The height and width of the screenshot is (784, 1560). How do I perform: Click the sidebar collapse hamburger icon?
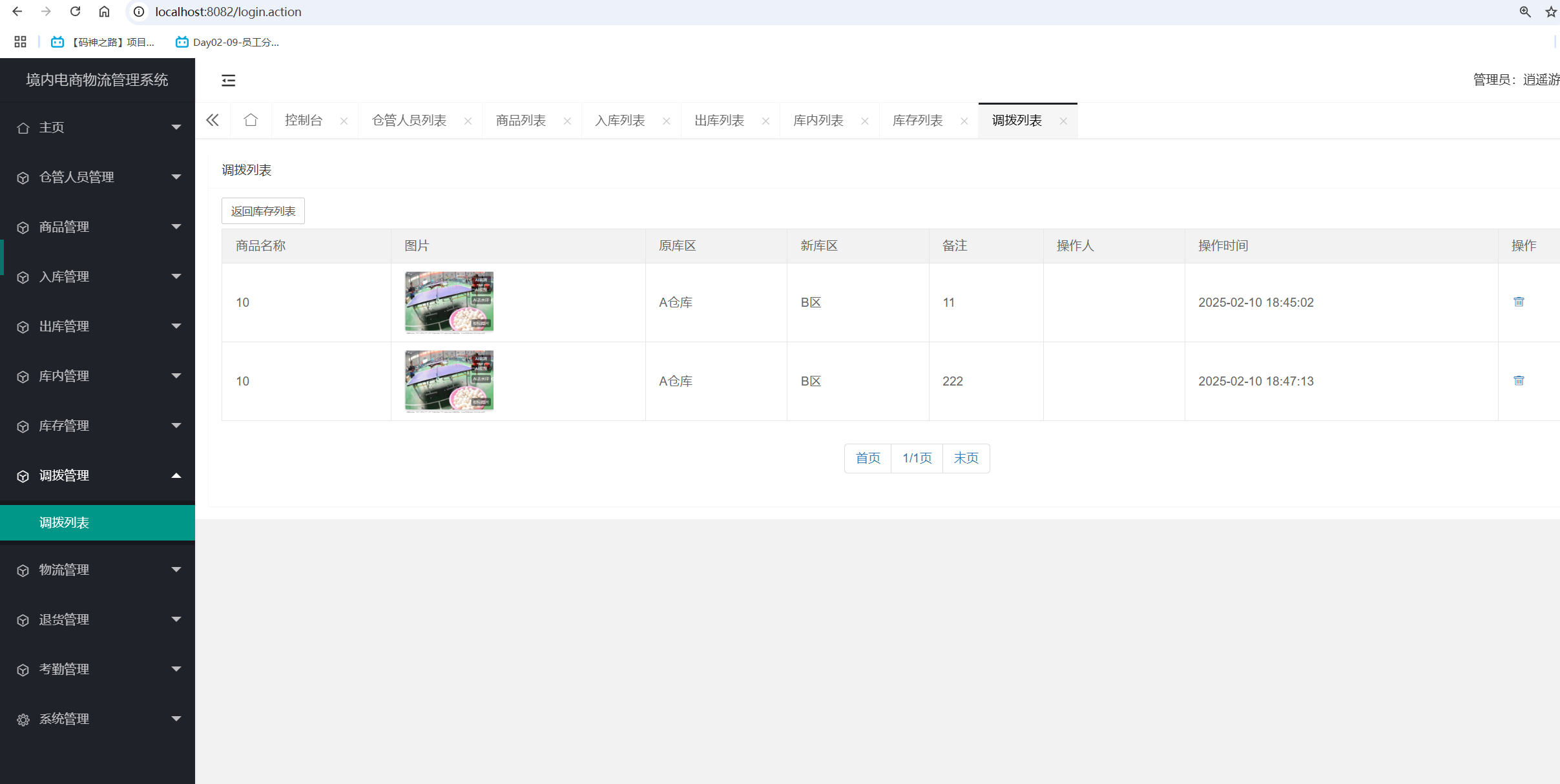coord(228,81)
